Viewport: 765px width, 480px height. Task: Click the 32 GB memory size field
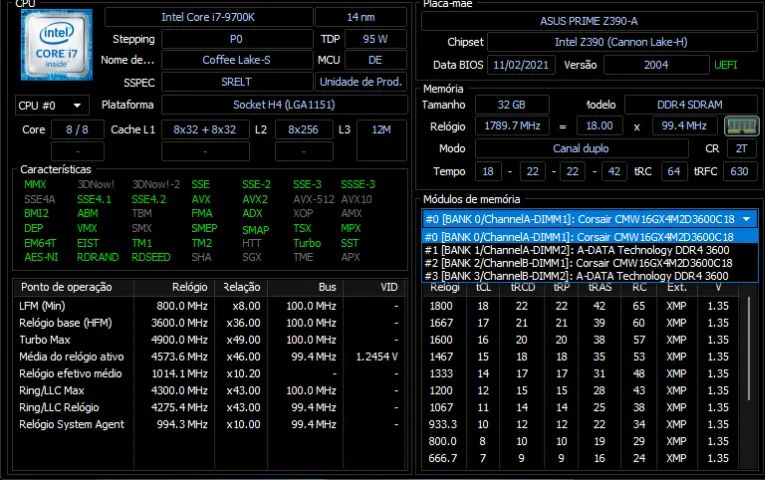512,105
